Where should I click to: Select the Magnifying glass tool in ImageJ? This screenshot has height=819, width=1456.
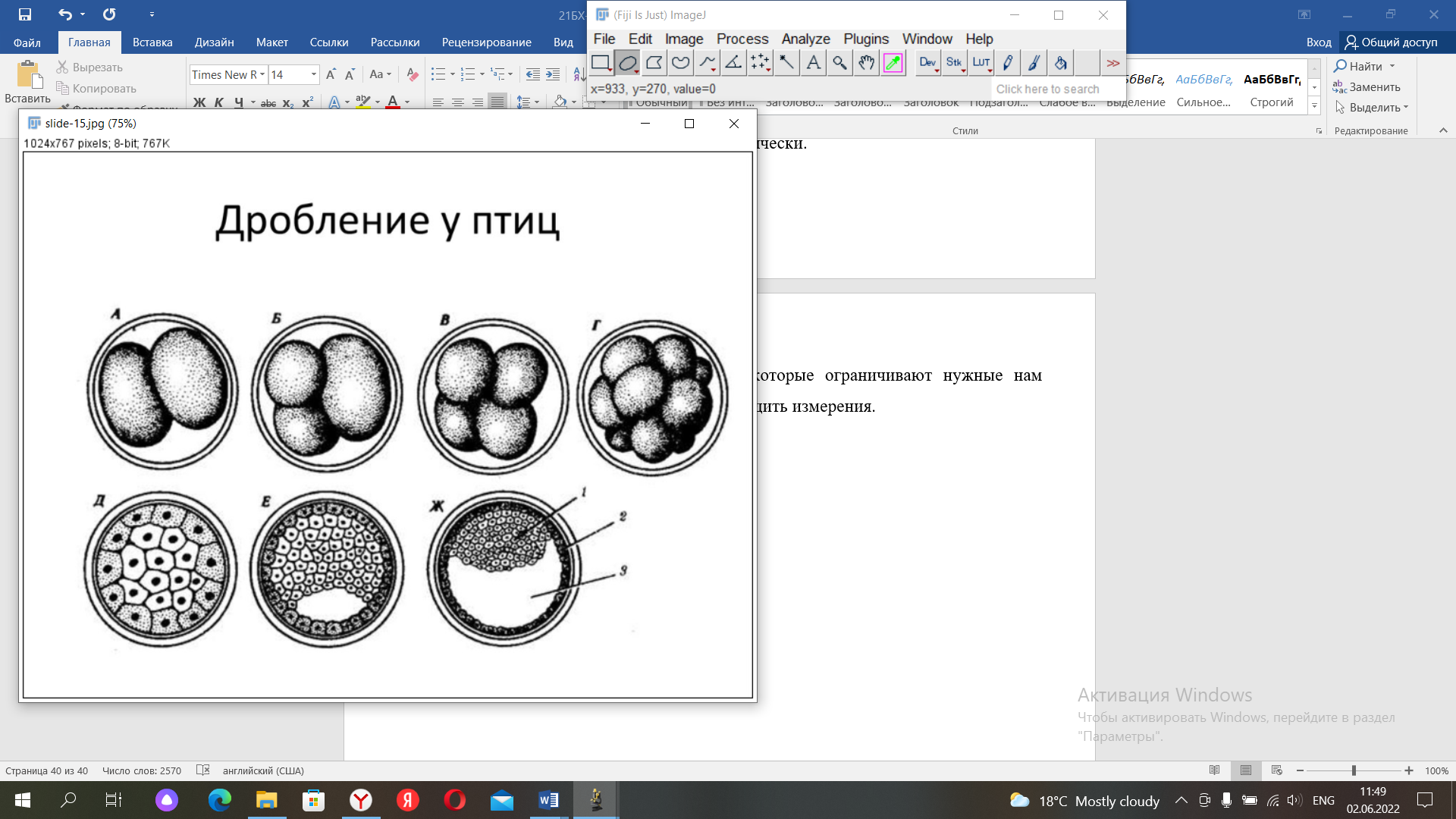839,63
